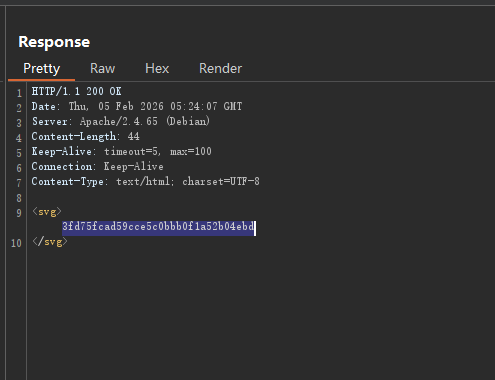Open the Render tab

tap(220, 69)
